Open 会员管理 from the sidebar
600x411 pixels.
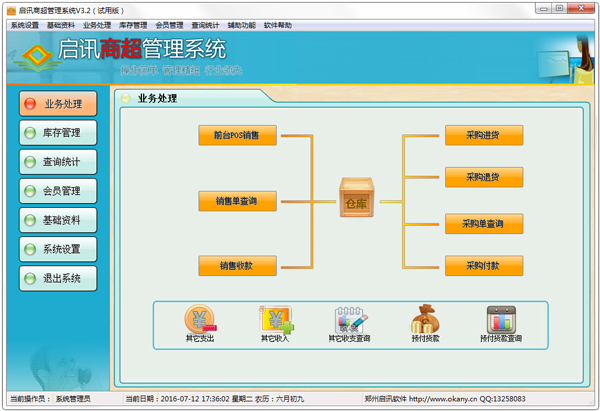[x=57, y=190]
